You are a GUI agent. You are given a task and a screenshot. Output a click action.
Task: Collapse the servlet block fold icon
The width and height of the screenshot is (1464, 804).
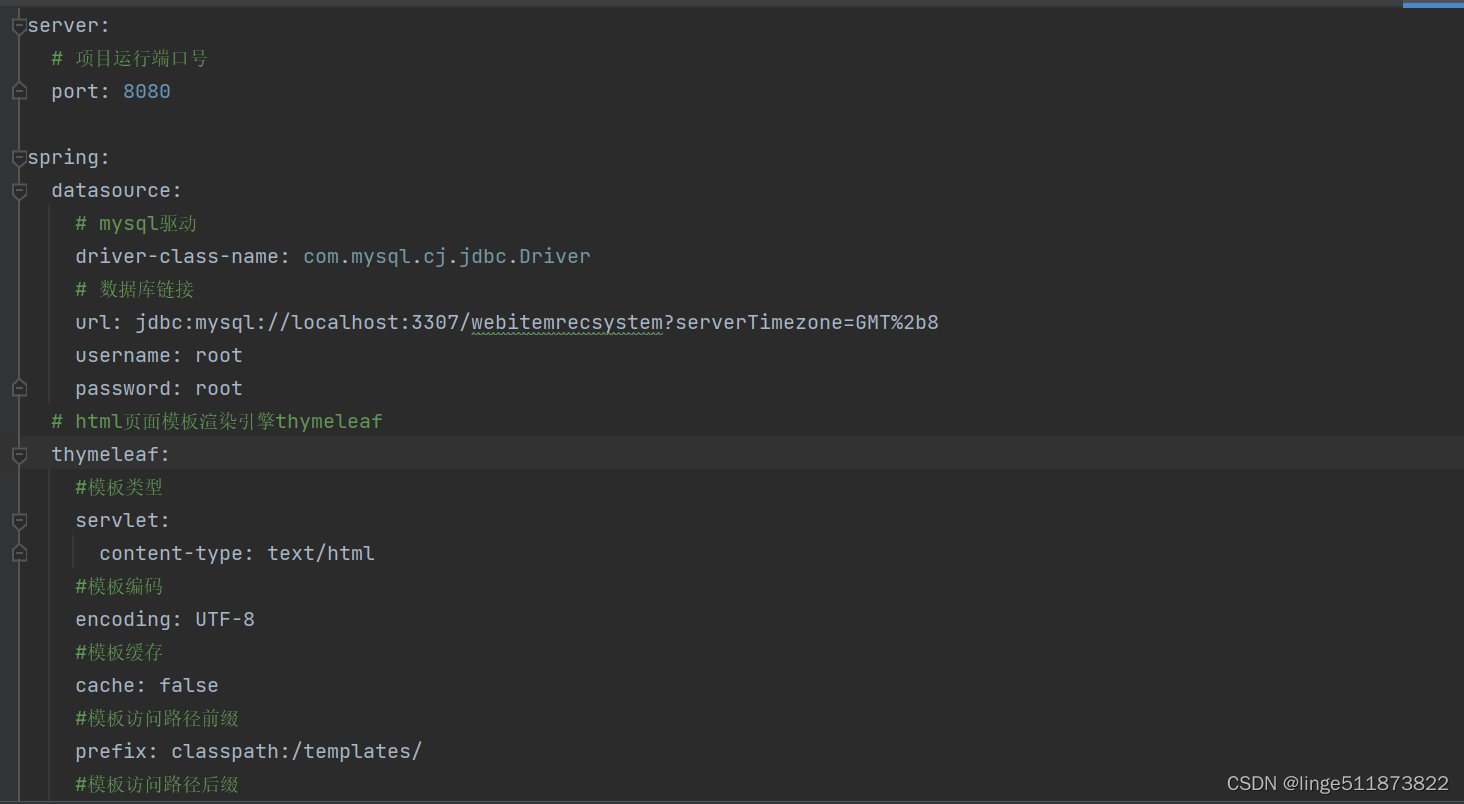[18, 520]
